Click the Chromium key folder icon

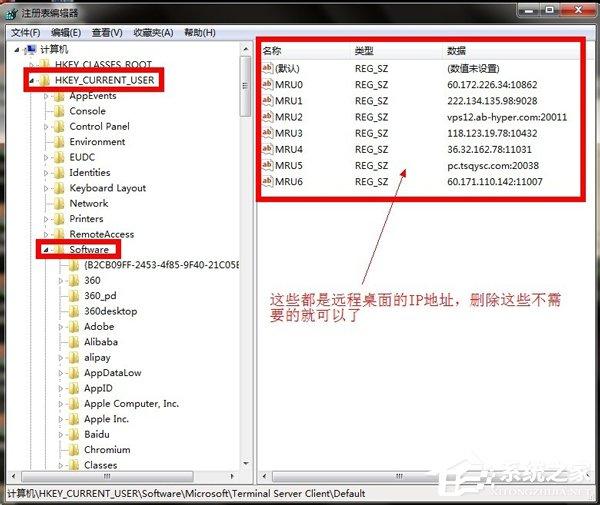click(75, 450)
